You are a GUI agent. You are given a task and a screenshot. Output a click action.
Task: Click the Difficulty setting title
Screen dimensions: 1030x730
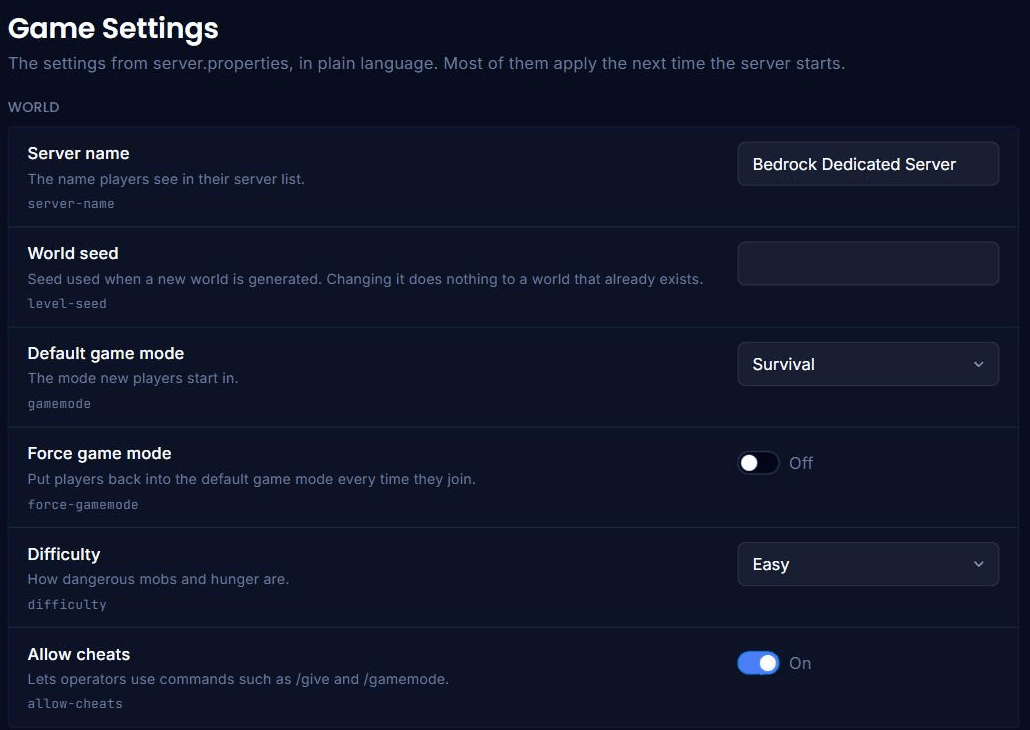64,554
